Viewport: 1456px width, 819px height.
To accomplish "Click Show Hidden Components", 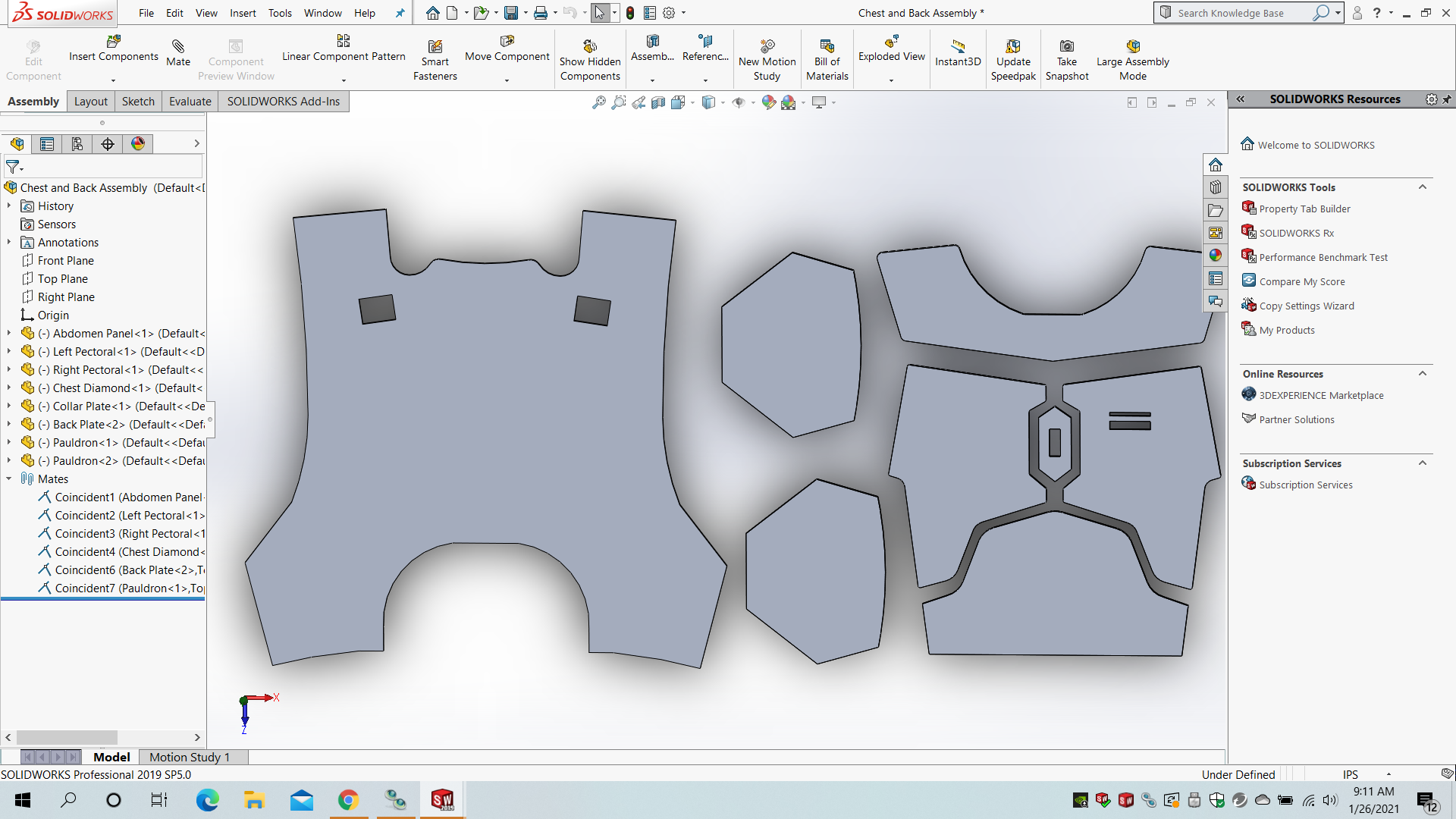I will coord(590,61).
